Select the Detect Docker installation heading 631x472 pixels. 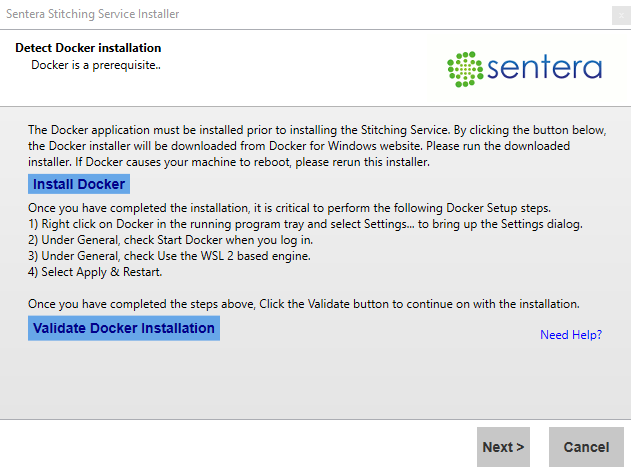click(88, 48)
